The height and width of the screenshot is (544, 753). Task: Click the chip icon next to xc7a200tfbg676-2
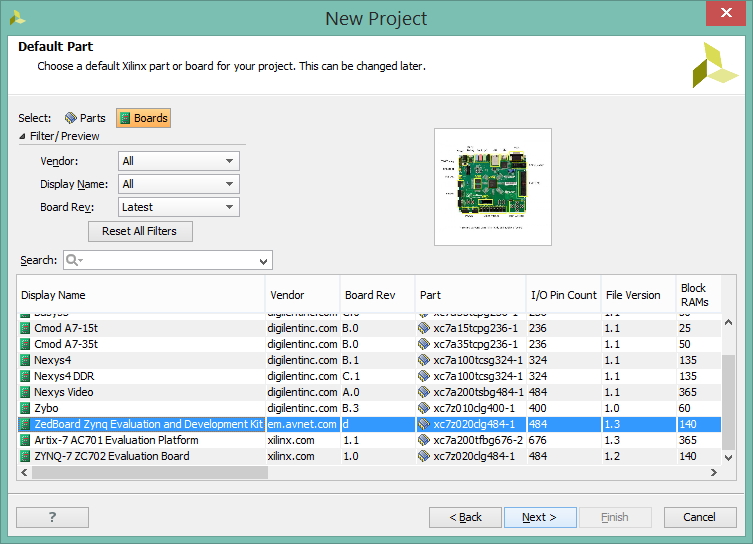pos(424,440)
